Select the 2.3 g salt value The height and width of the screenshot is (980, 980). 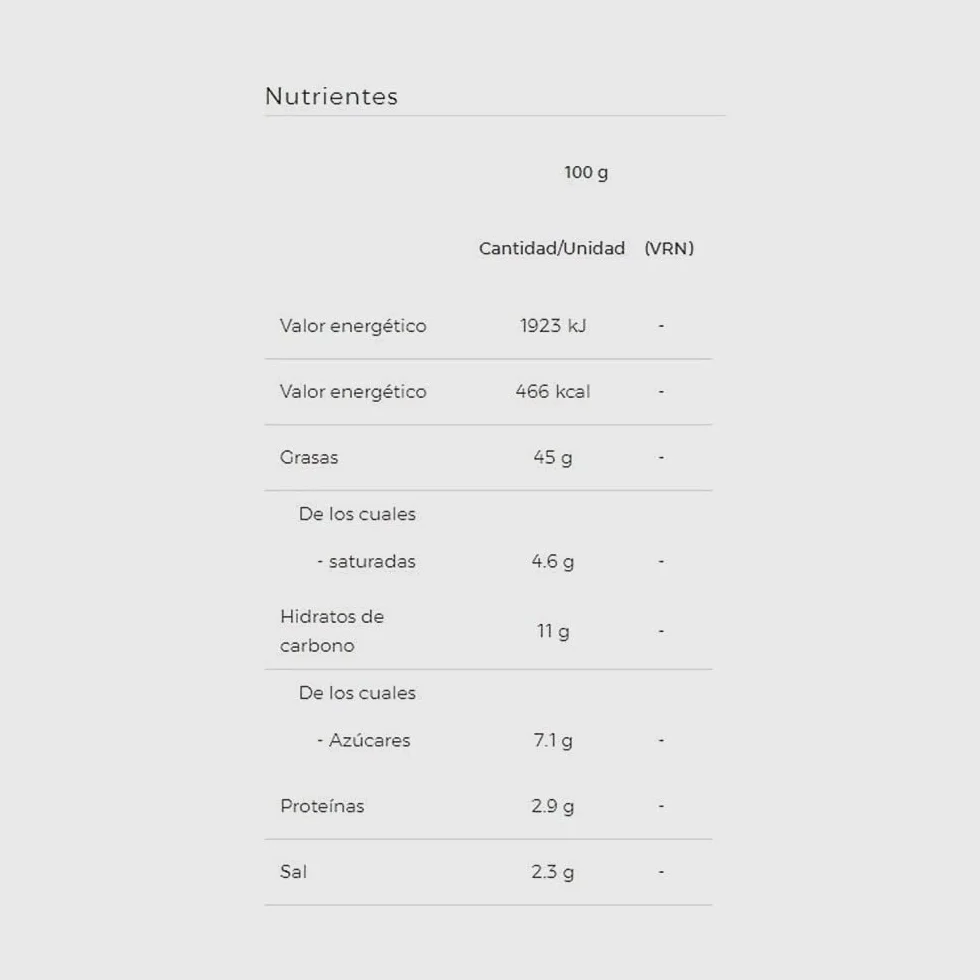553,872
